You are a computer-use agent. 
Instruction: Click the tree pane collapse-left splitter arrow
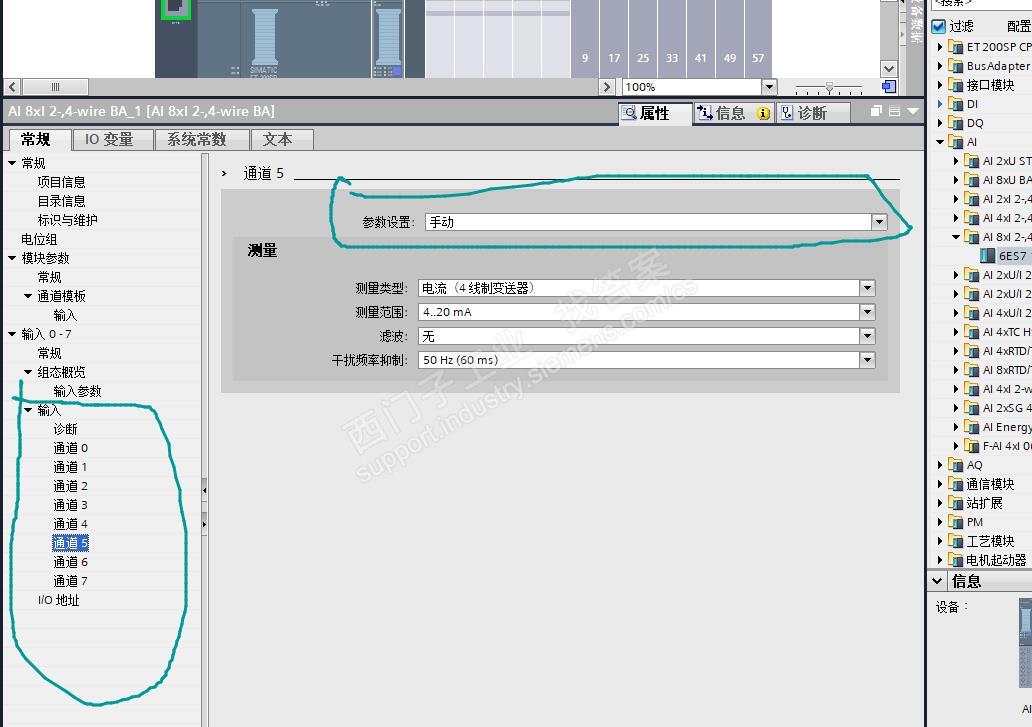point(205,490)
